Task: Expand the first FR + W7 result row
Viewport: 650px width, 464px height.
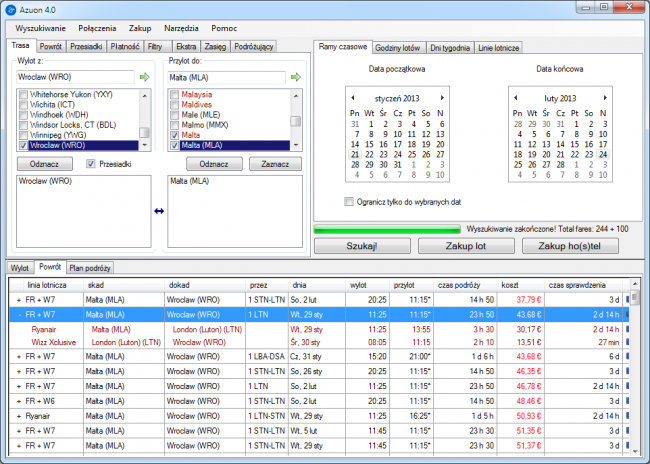Action: pos(20,299)
